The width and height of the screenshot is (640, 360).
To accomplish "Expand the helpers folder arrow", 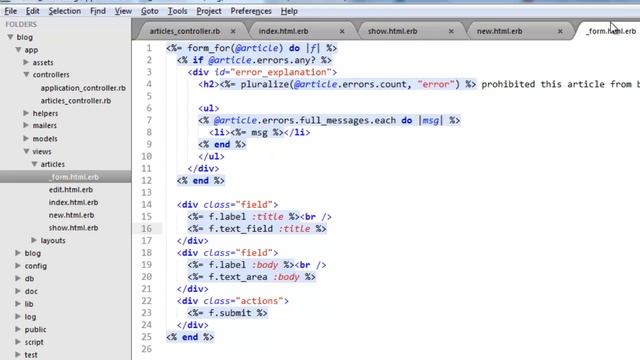I will 26,113.
